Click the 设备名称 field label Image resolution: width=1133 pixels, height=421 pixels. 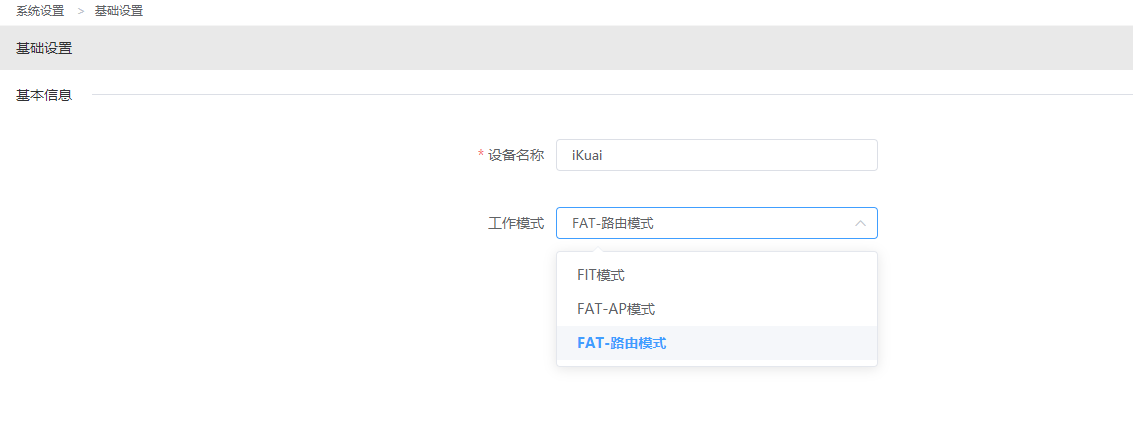[516, 155]
